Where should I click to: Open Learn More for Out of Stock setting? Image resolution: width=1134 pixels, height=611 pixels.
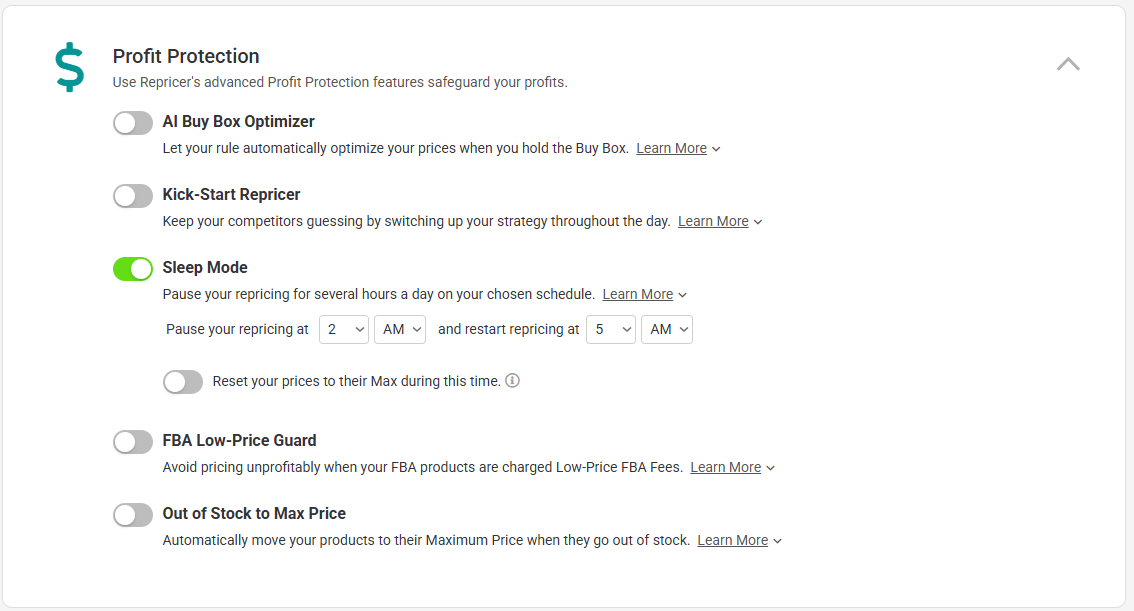pos(733,540)
